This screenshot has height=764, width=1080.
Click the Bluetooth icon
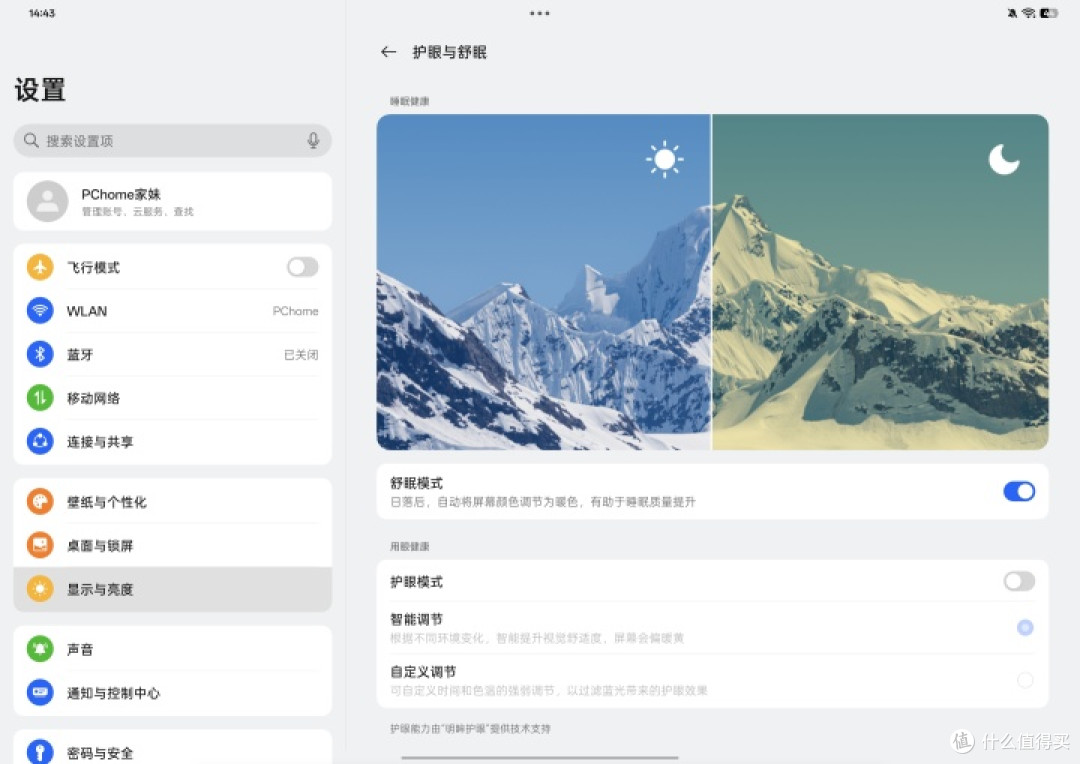pos(40,354)
